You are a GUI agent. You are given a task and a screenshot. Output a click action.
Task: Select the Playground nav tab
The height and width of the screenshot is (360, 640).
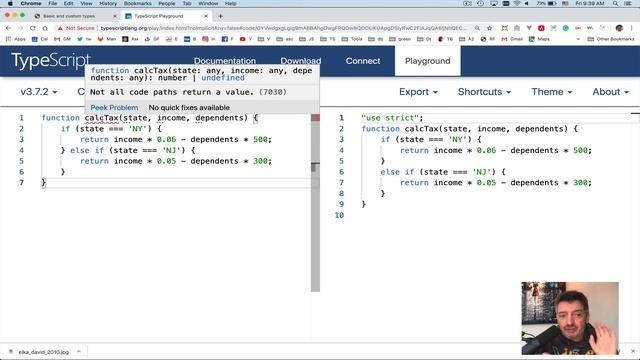(x=427, y=61)
